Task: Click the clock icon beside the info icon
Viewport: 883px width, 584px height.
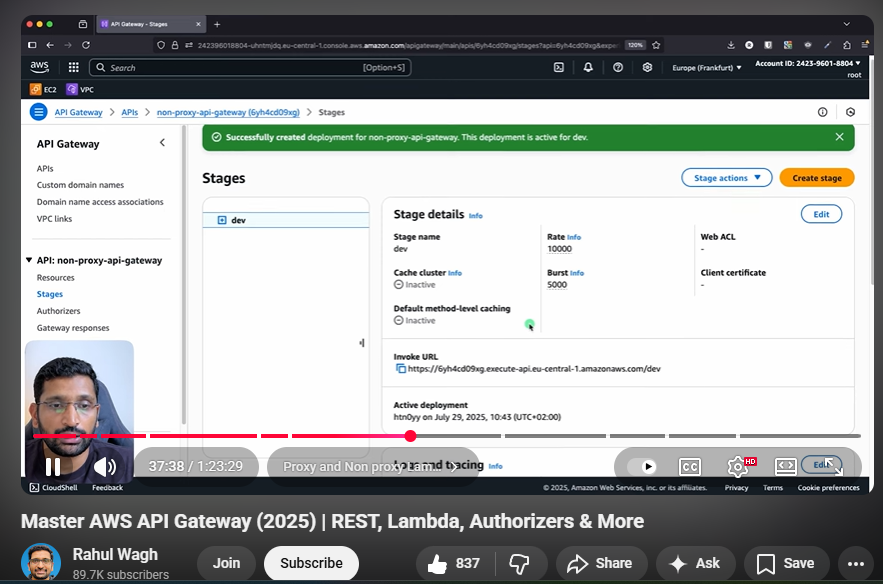Action: click(x=850, y=112)
